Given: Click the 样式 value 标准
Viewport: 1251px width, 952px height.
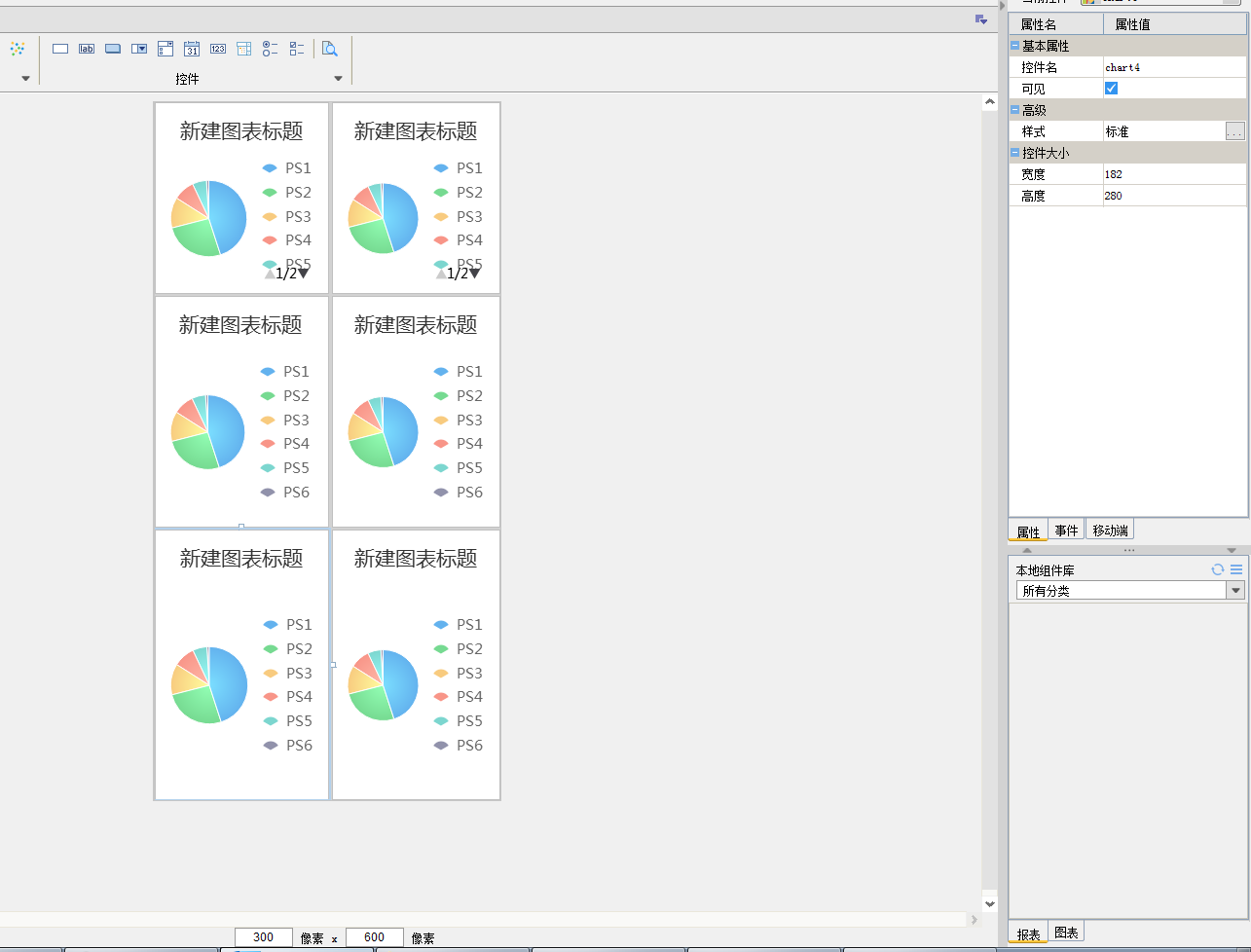Looking at the screenshot, I should (1163, 131).
